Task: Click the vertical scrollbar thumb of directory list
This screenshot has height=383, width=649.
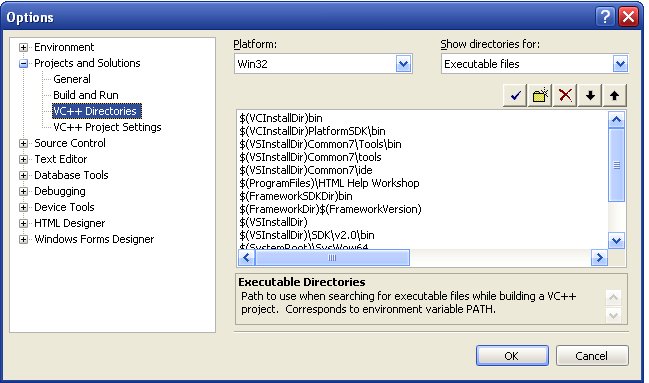Action: (x=616, y=165)
